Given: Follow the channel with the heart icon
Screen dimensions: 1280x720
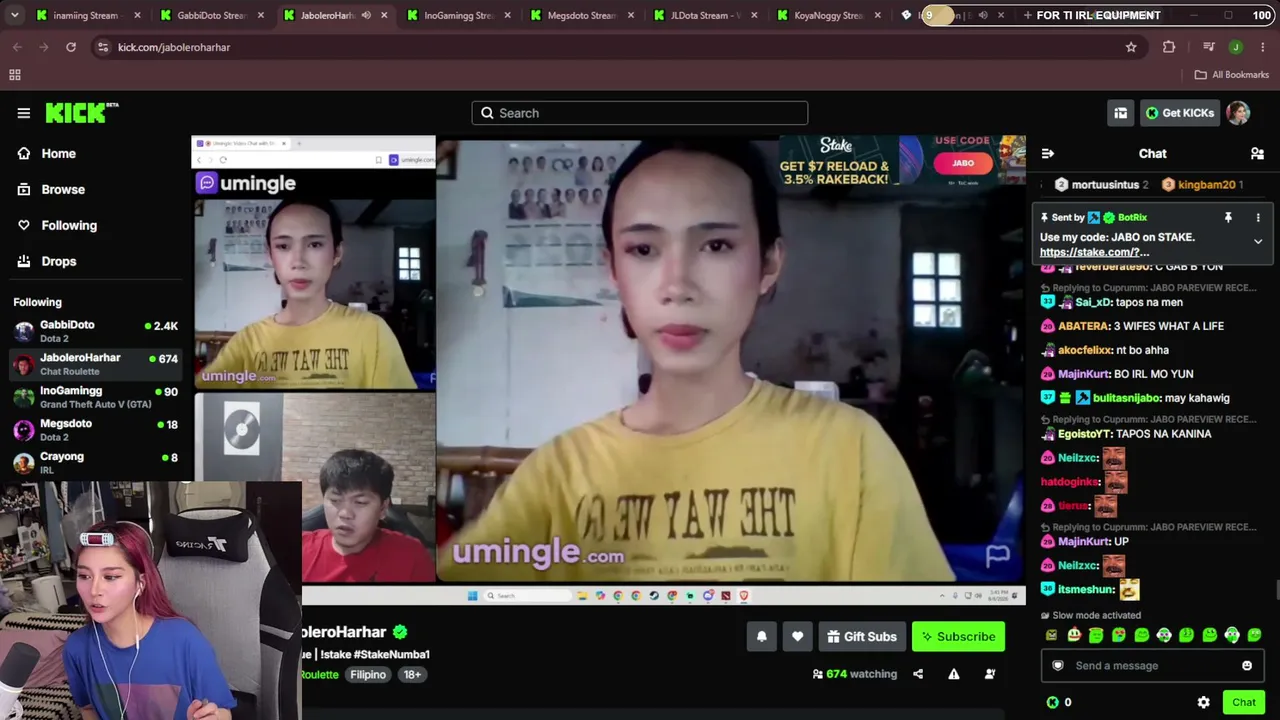Looking at the screenshot, I should pos(797,636).
